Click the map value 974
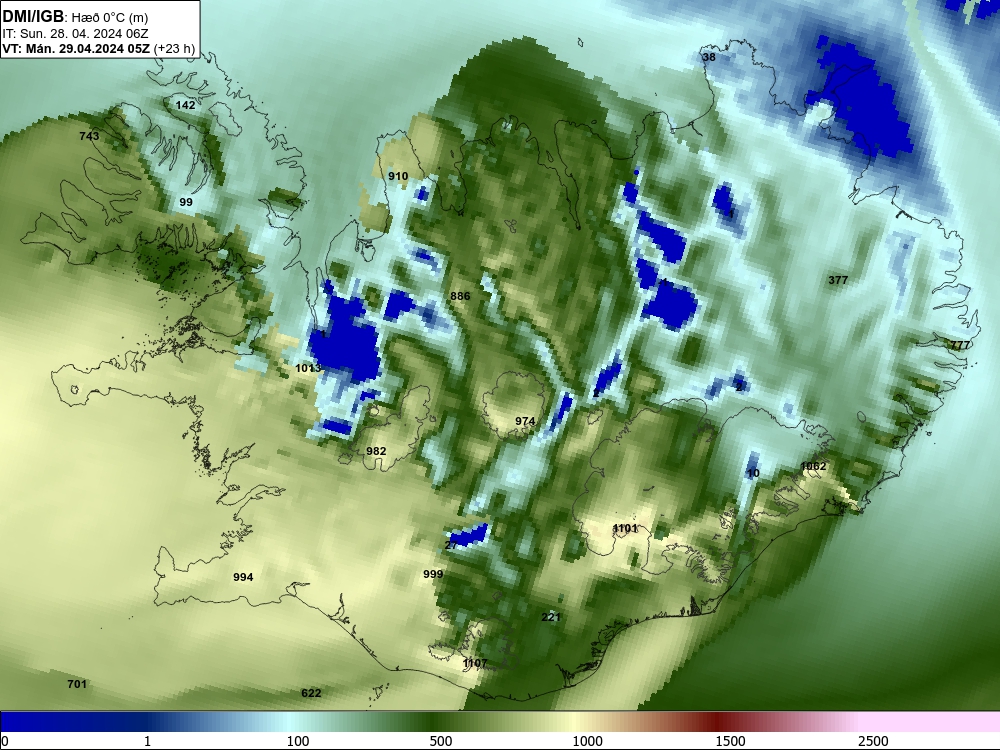This screenshot has height=750, width=1000. click(525, 421)
